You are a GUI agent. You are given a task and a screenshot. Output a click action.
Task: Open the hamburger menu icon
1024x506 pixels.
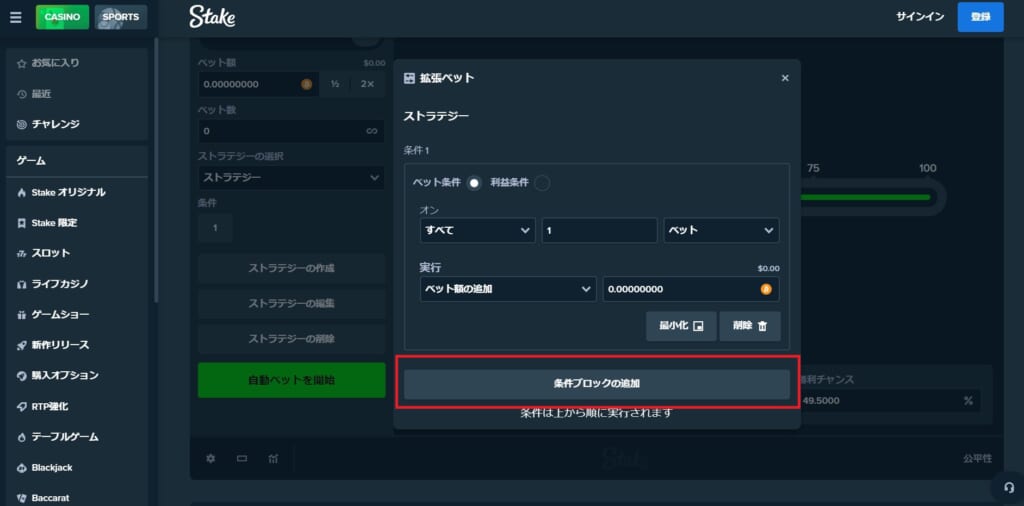pyautogui.click(x=16, y=17)
